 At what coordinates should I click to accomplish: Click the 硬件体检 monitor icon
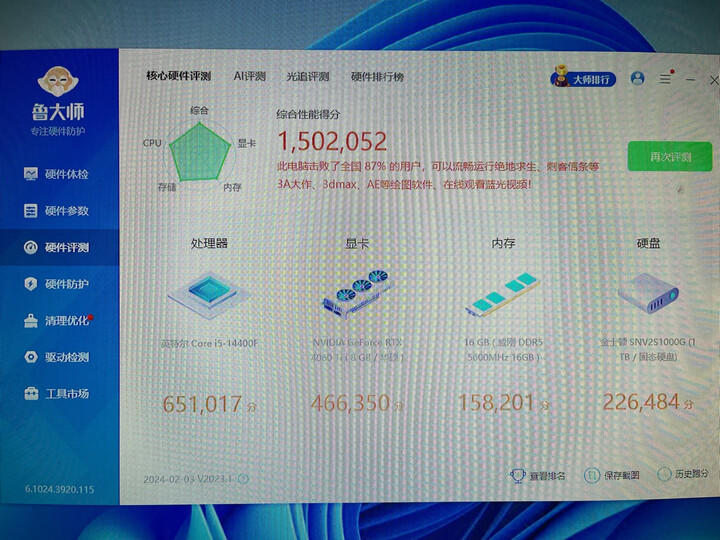(31, 174)
